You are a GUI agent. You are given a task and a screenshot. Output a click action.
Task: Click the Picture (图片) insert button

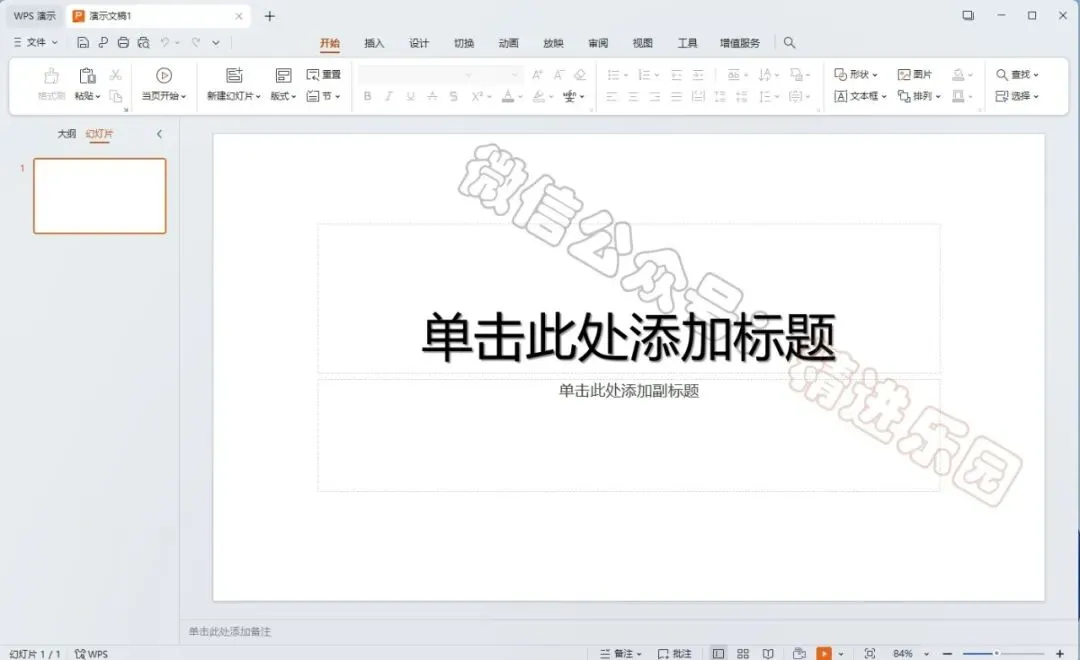(x=915, y=74)
